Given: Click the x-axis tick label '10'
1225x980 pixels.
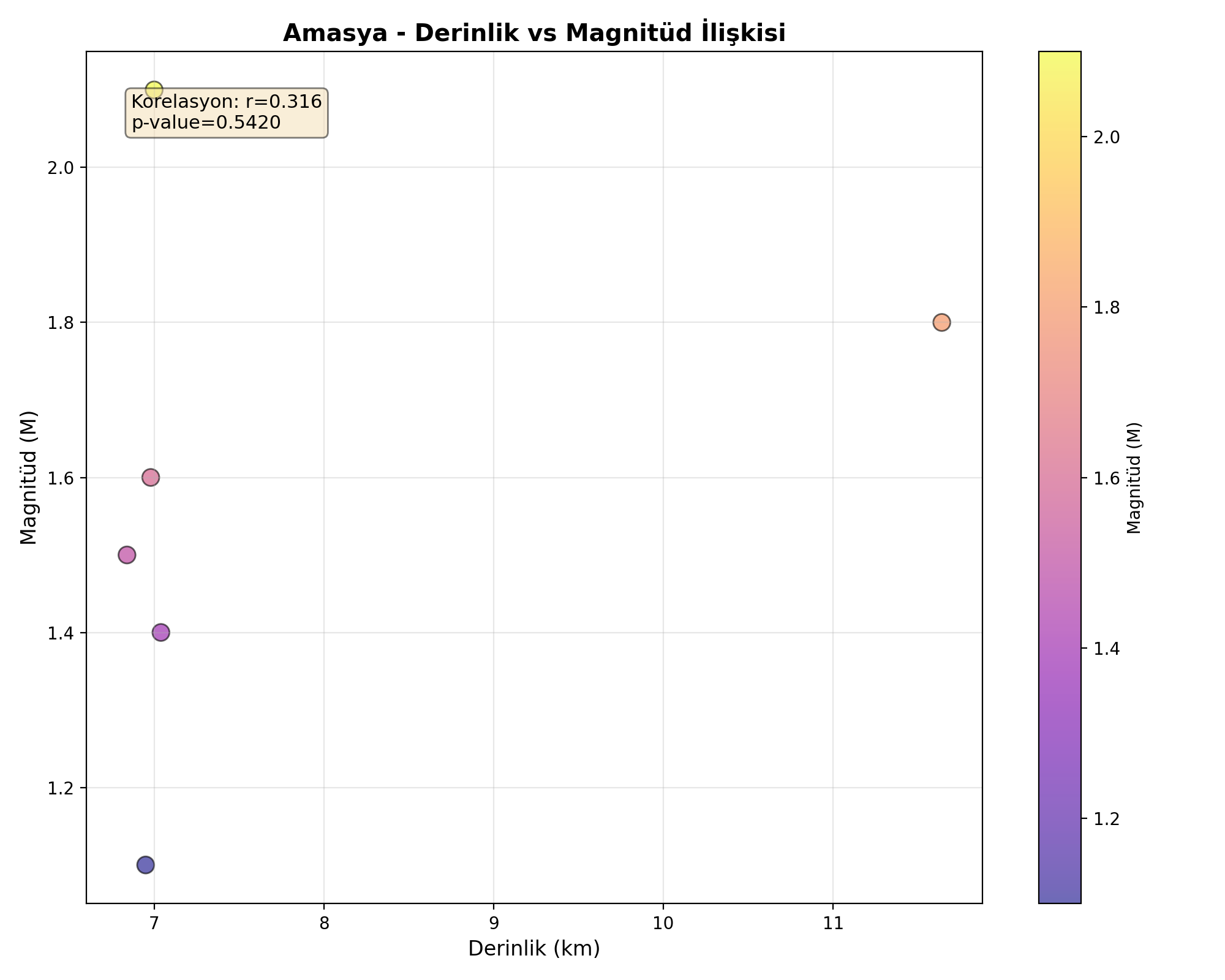Looking at the screenshot, I should pyautogui.click(x=663, y=923).
